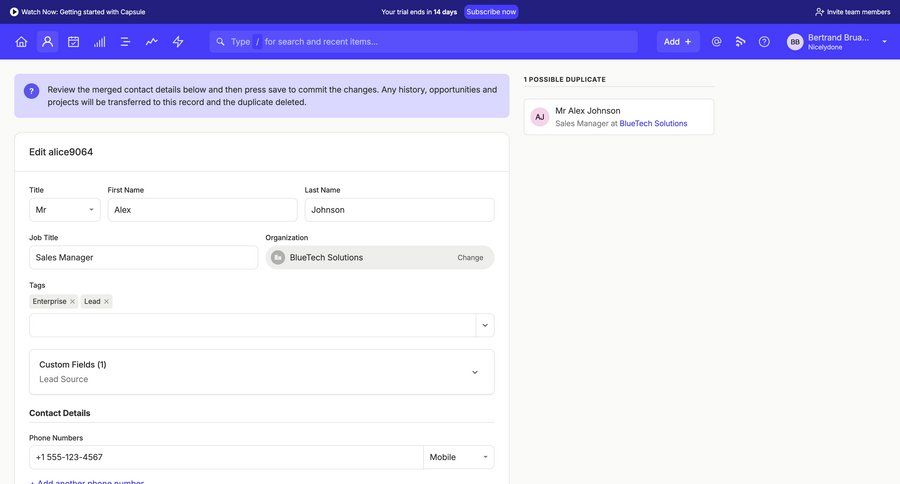Screen dimensions: 900x484
Task: Remove the Enterprise tag
Action: (x=72, y=302)
